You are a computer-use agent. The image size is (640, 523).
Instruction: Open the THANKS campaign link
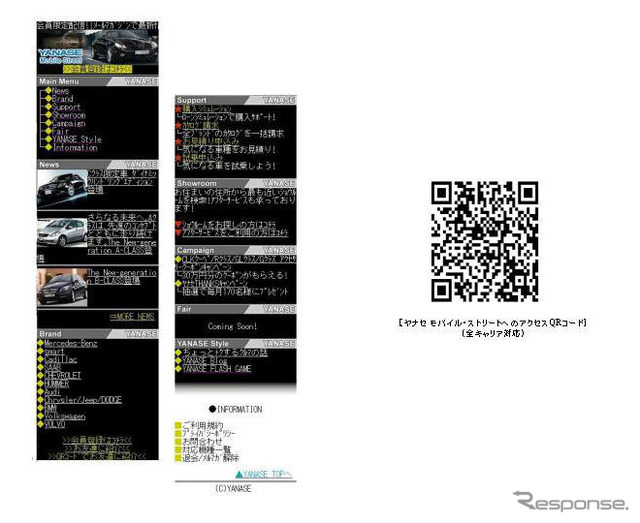[215, 283]
